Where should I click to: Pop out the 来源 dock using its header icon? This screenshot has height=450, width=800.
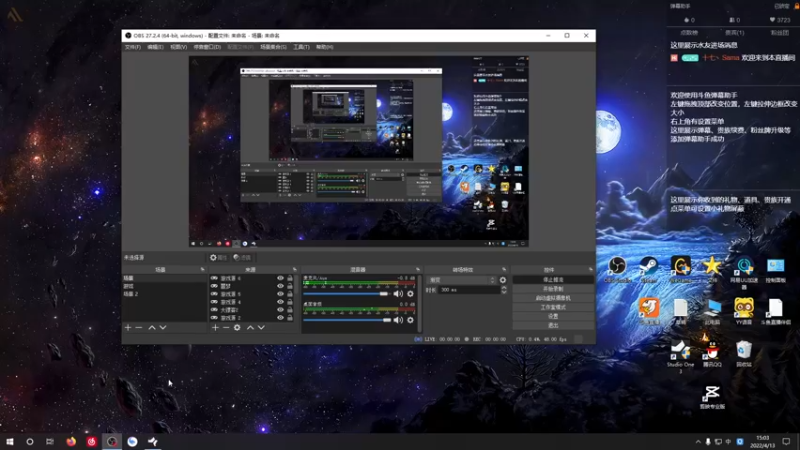[x=294, y=269]
